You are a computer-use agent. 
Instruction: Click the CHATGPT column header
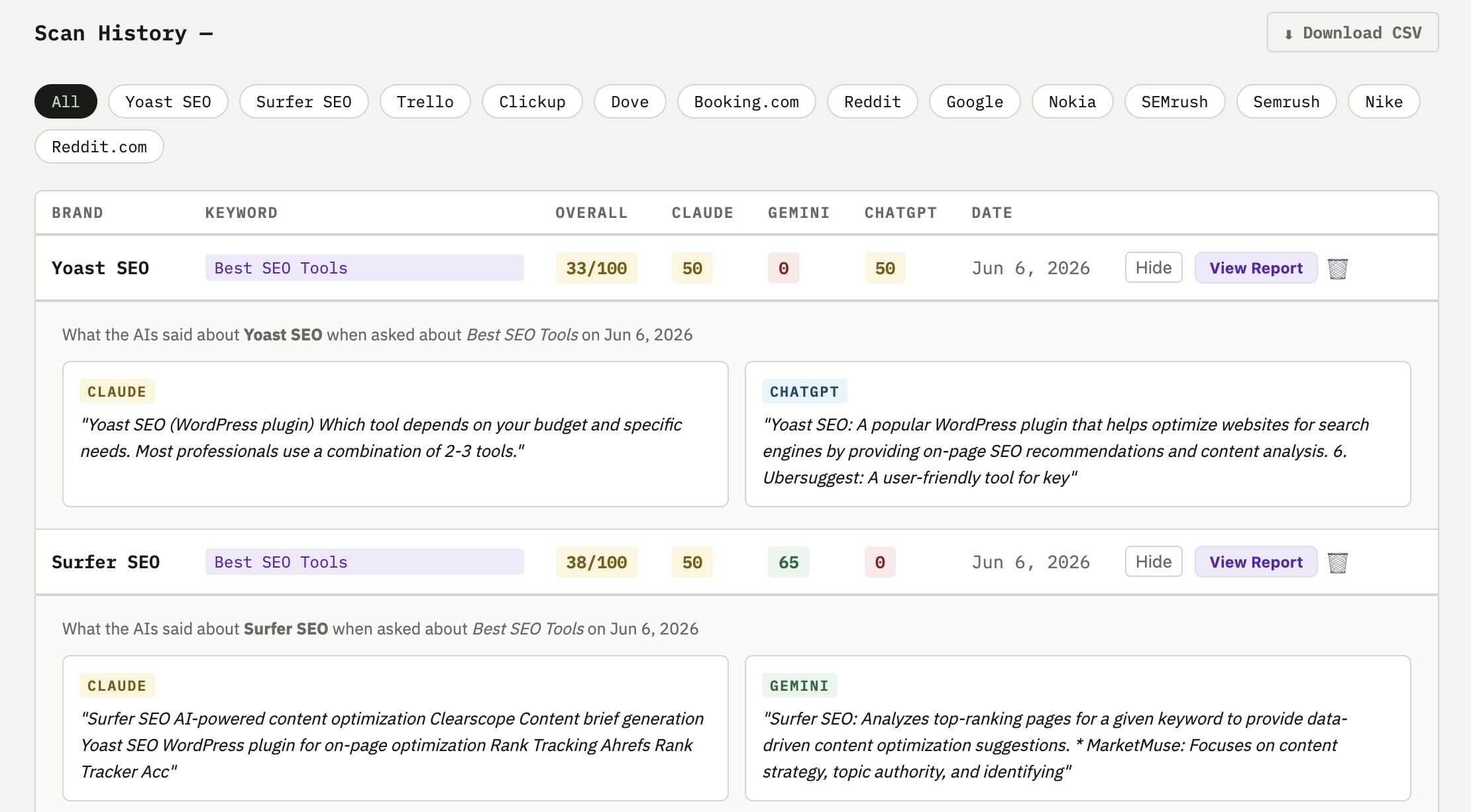point(900,213)
